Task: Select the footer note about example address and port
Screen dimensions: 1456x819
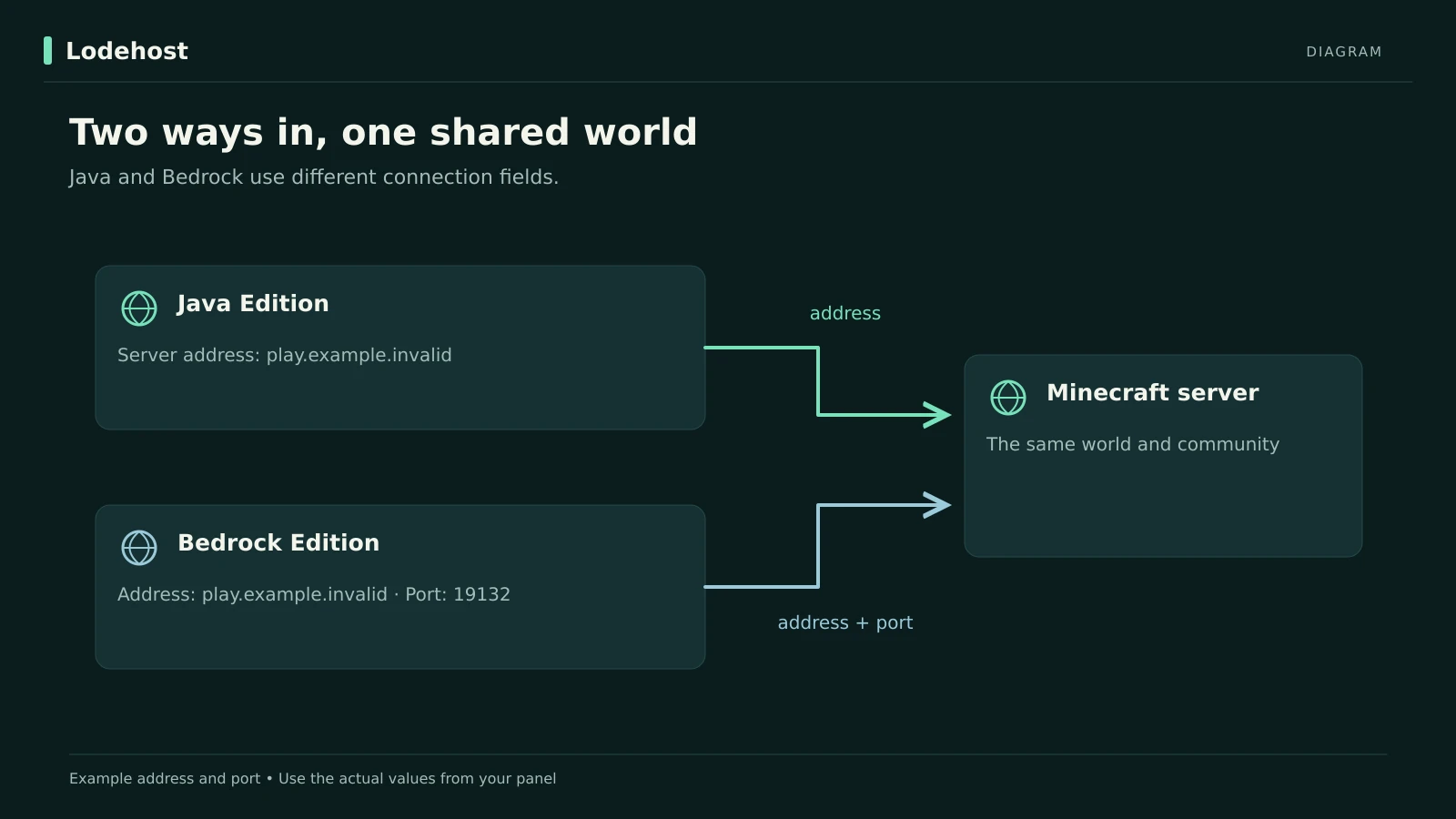Action: [313, 779]
